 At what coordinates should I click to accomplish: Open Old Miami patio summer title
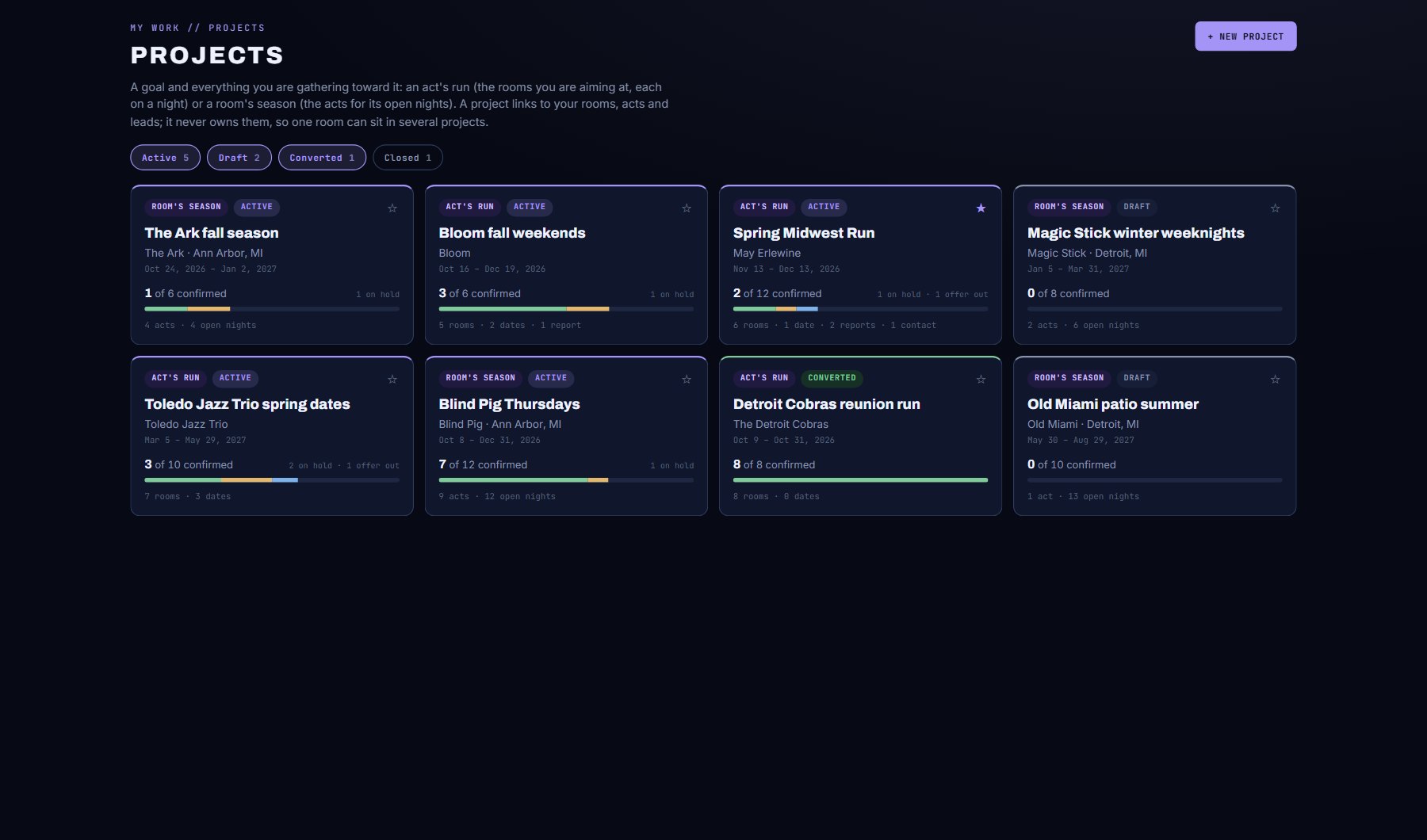[1113, 404]
